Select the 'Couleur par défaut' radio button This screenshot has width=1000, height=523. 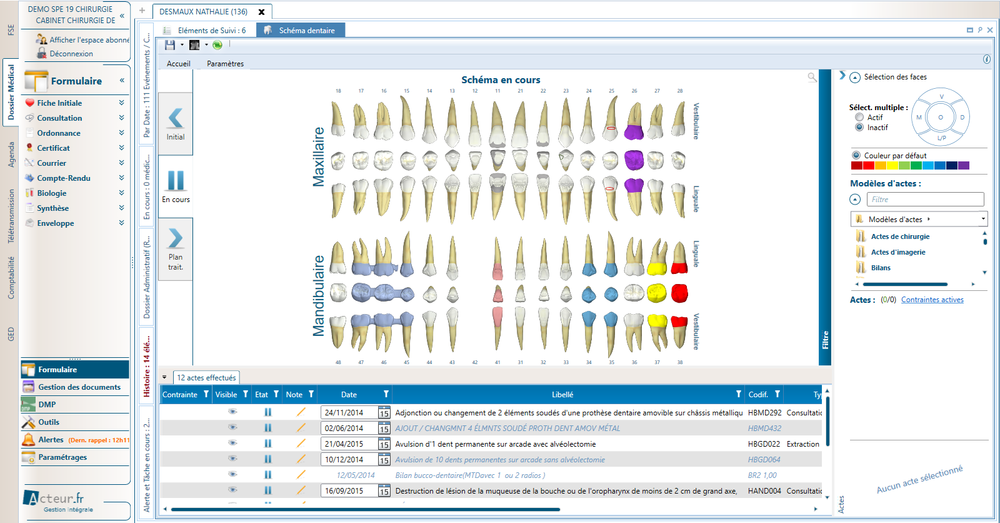pos(857,156)
